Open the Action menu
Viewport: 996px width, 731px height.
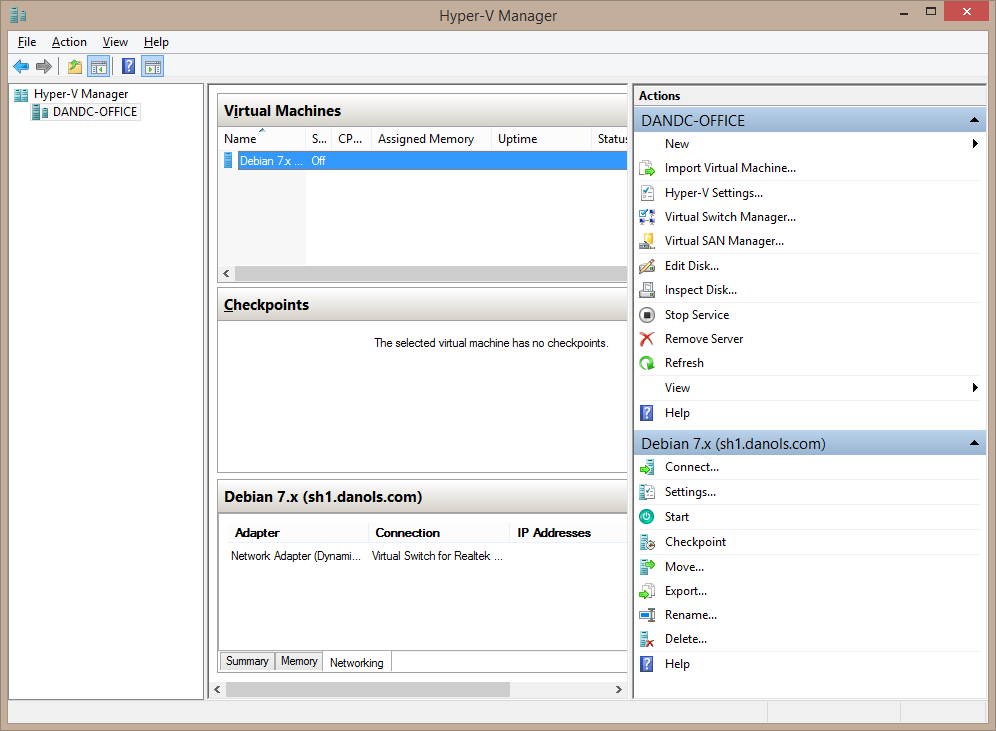coord(69,42)
